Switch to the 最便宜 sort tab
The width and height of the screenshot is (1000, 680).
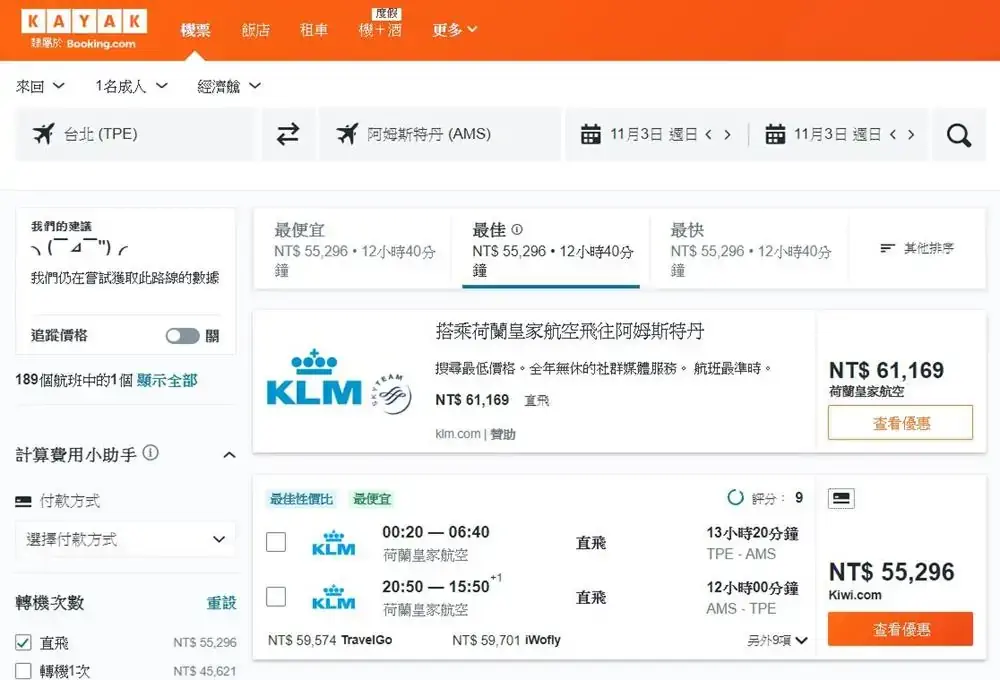tap(355, 249)
